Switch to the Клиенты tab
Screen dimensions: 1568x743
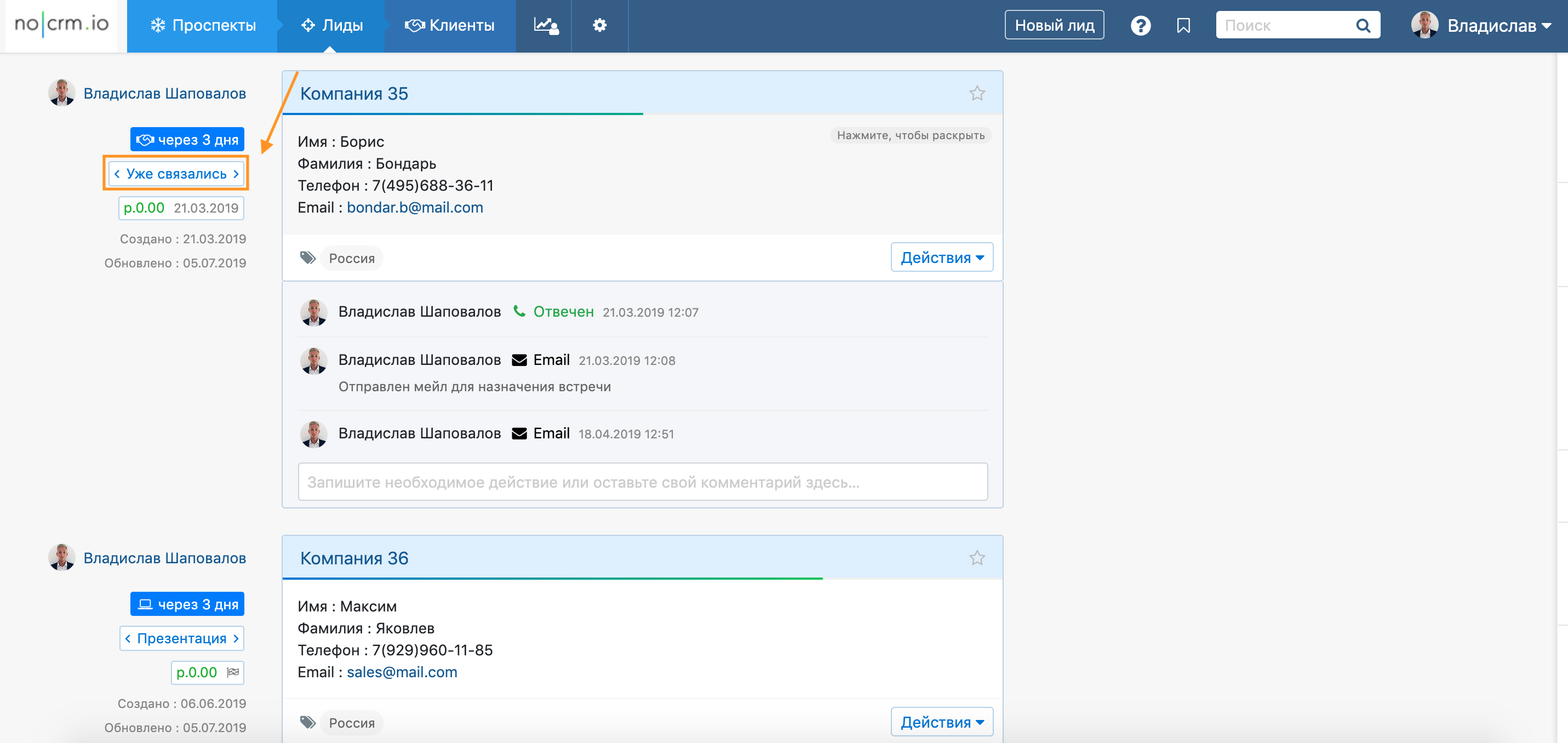tap(450, 26)
